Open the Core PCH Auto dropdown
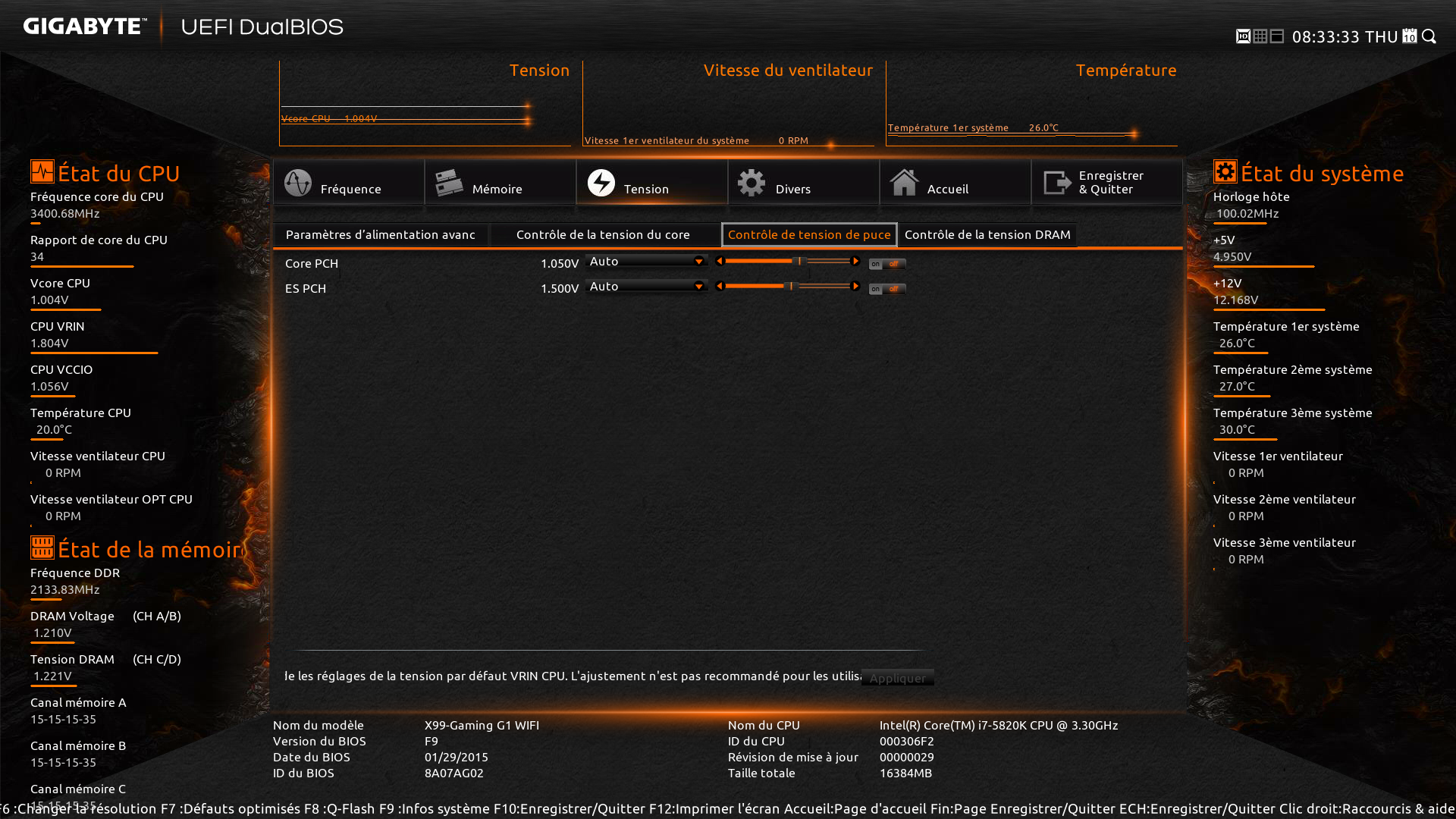 tap(646, 261)
